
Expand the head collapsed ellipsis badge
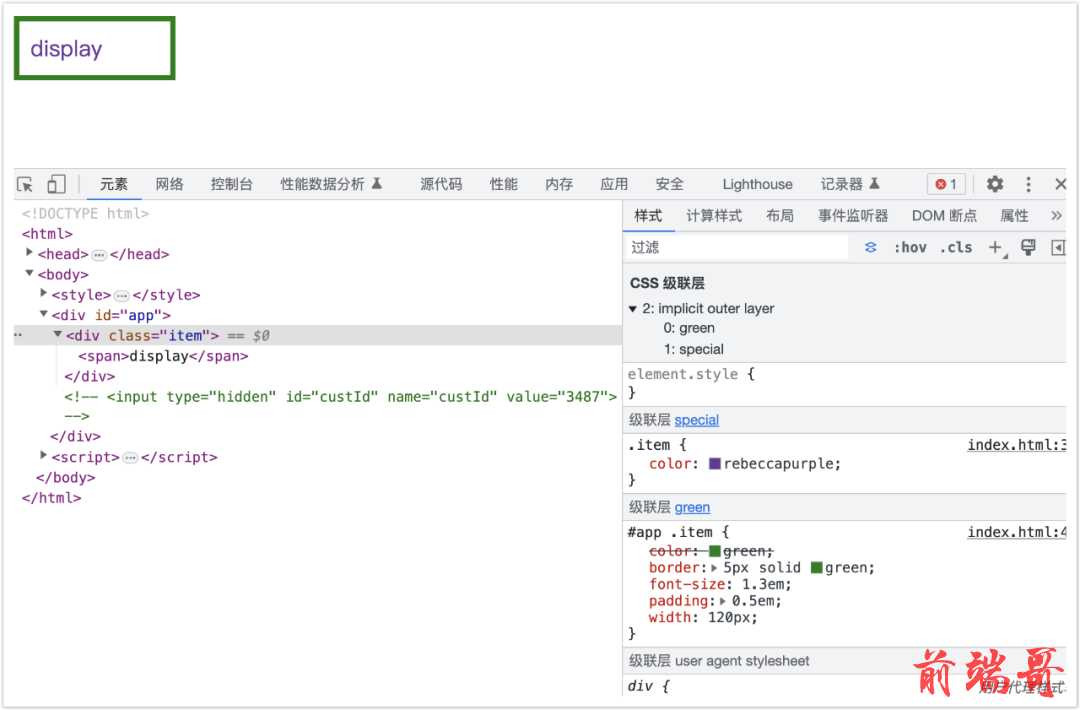pos(99,255)
